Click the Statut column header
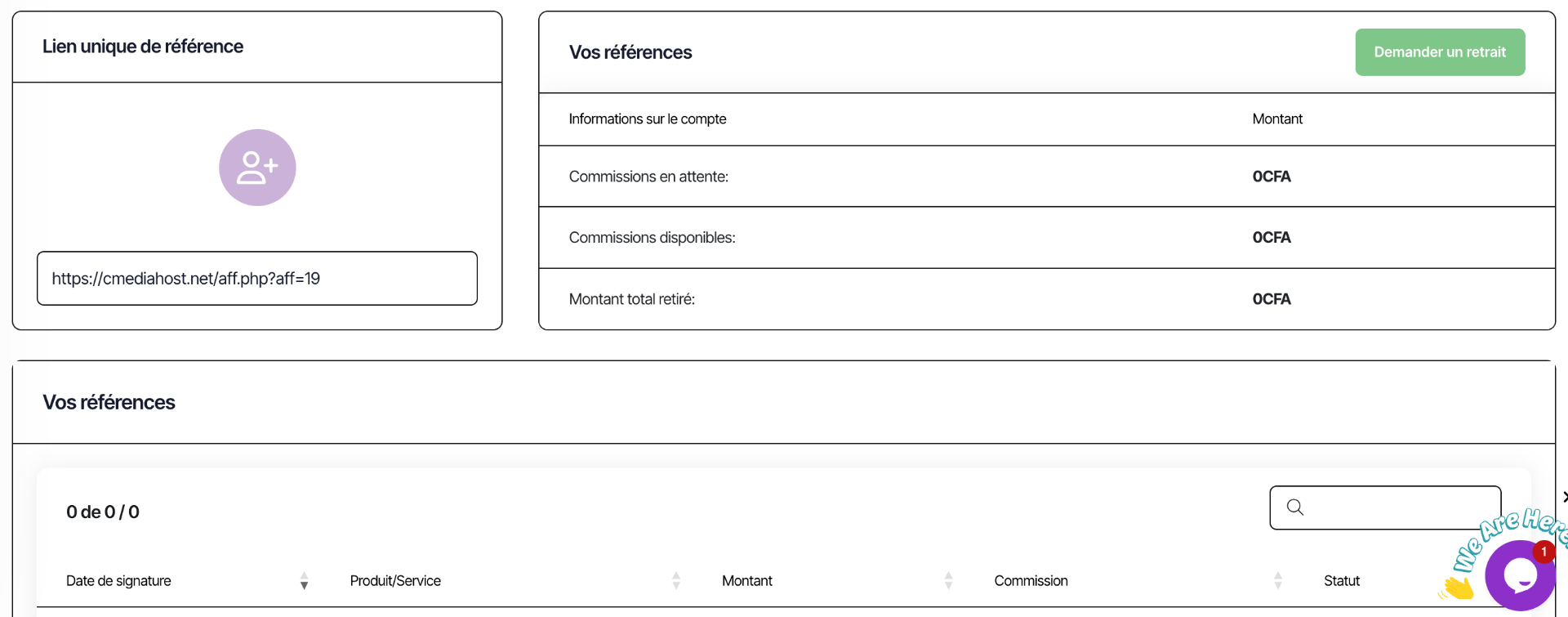This screenshot has height=617, width=1568. pos(1342,581)
